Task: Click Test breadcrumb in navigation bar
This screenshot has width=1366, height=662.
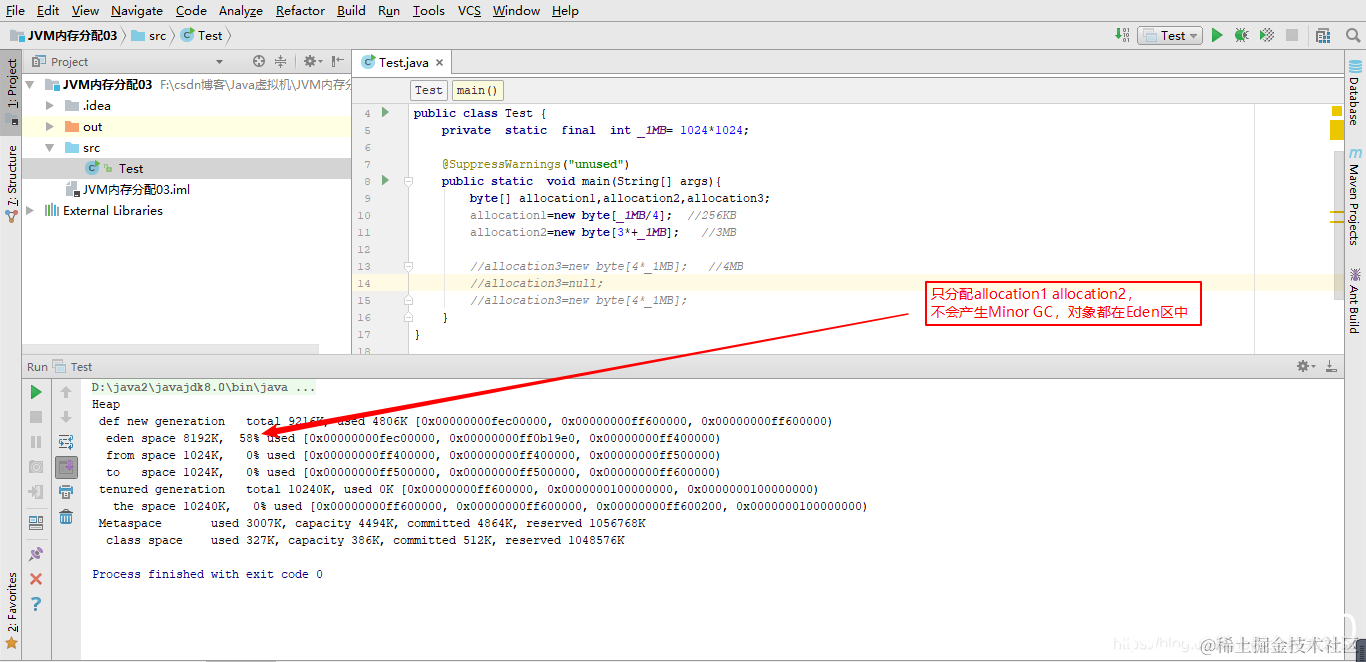Action: [203, 35]
